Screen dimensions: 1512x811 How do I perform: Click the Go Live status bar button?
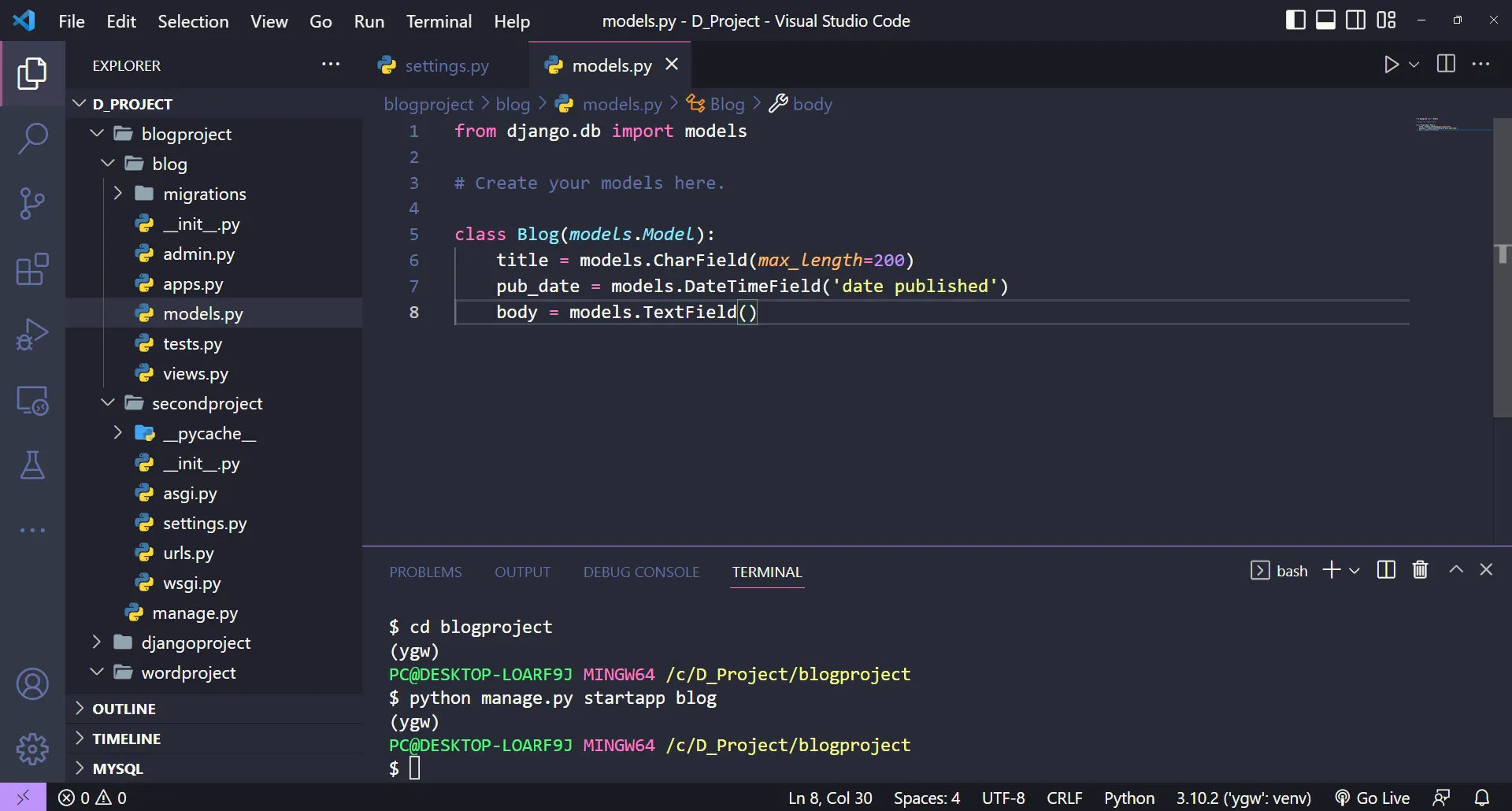(x=1373, y=798)
